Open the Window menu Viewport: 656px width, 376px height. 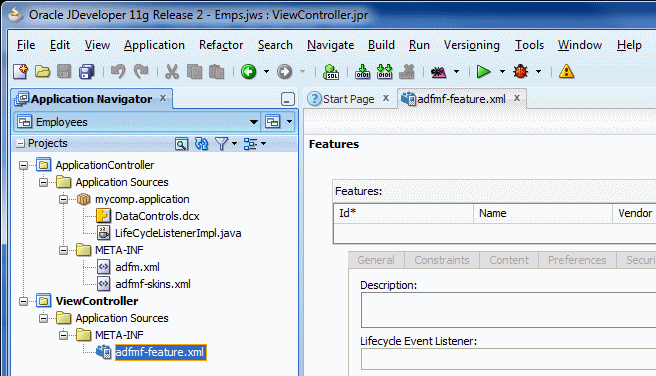(x=580, y=45)
